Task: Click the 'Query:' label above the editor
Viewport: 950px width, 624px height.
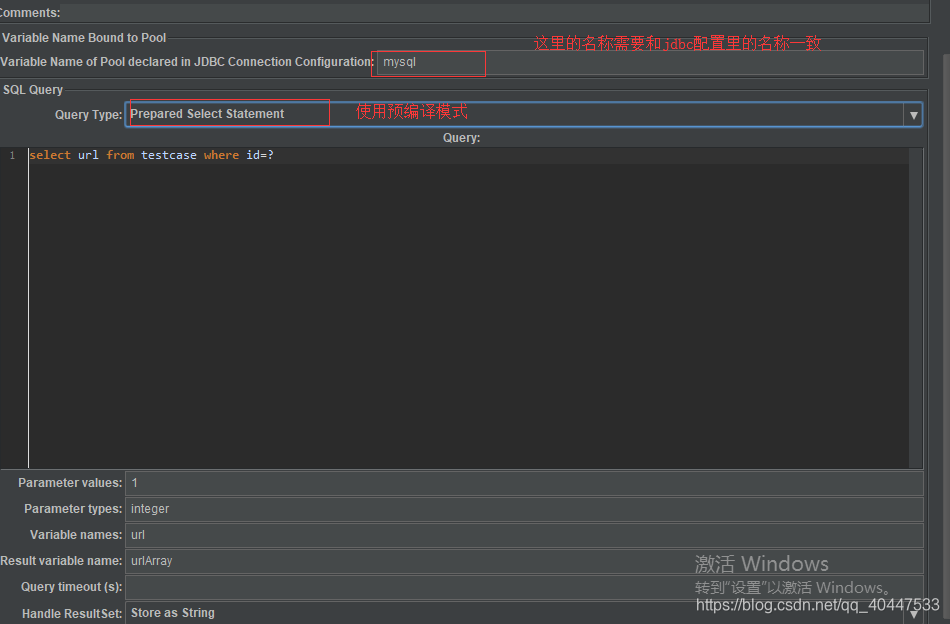Action: (x=461, y=138)
